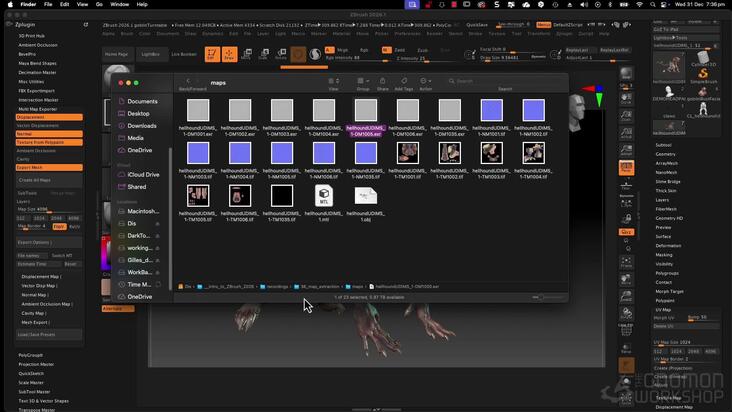Set map size with the 2048 button
The height and width of the screenshot is (412, 732).
[x=56, y=218]
